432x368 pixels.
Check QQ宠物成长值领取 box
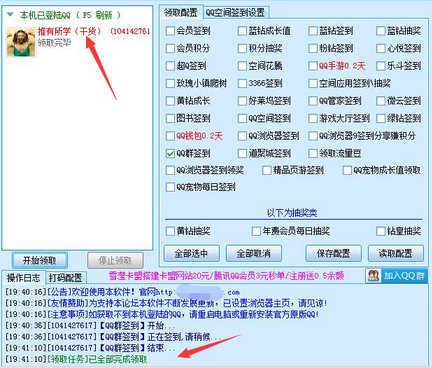pos(347,170)
